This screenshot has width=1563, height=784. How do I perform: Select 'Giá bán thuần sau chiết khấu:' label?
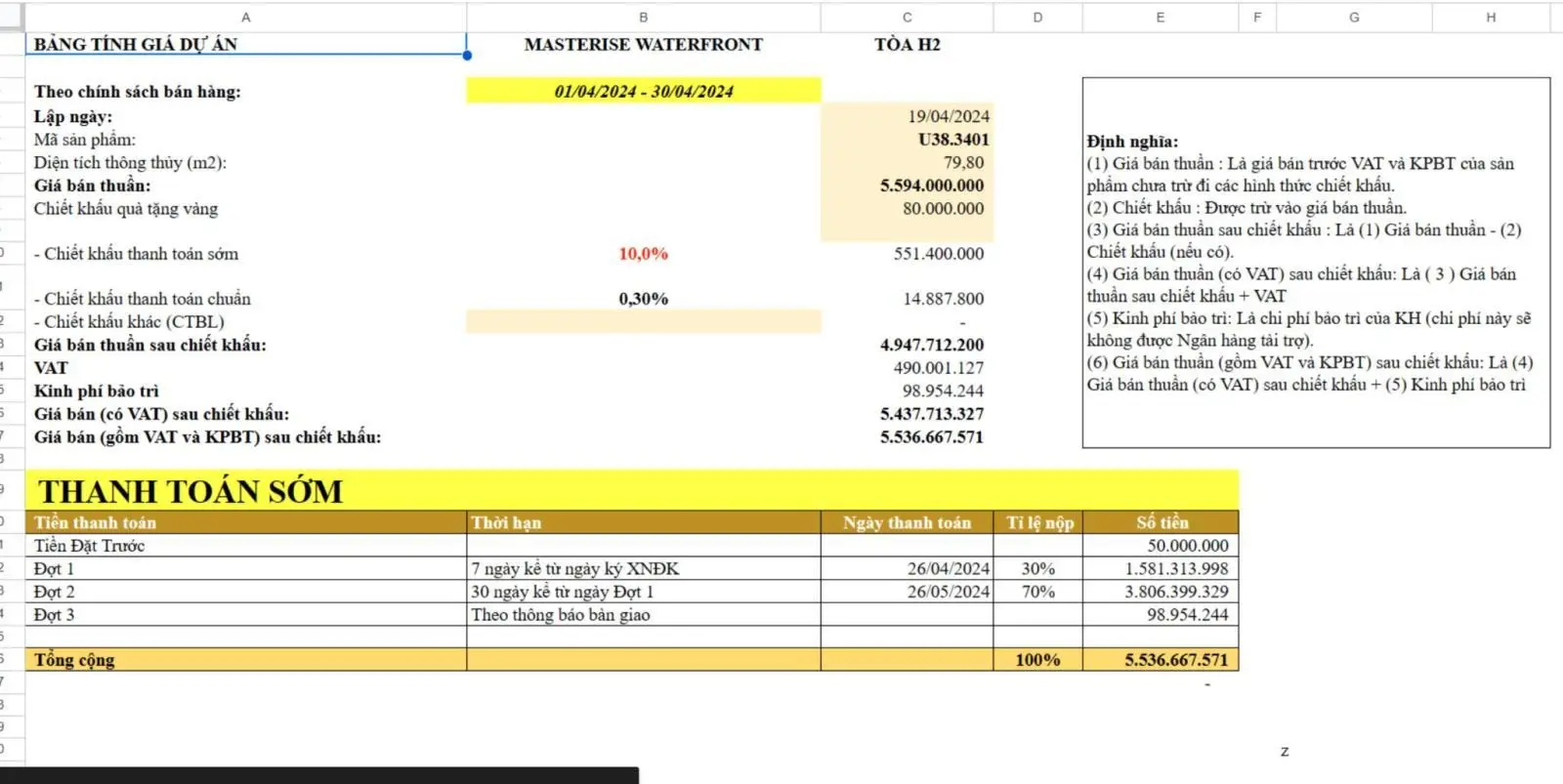[149, 345]
